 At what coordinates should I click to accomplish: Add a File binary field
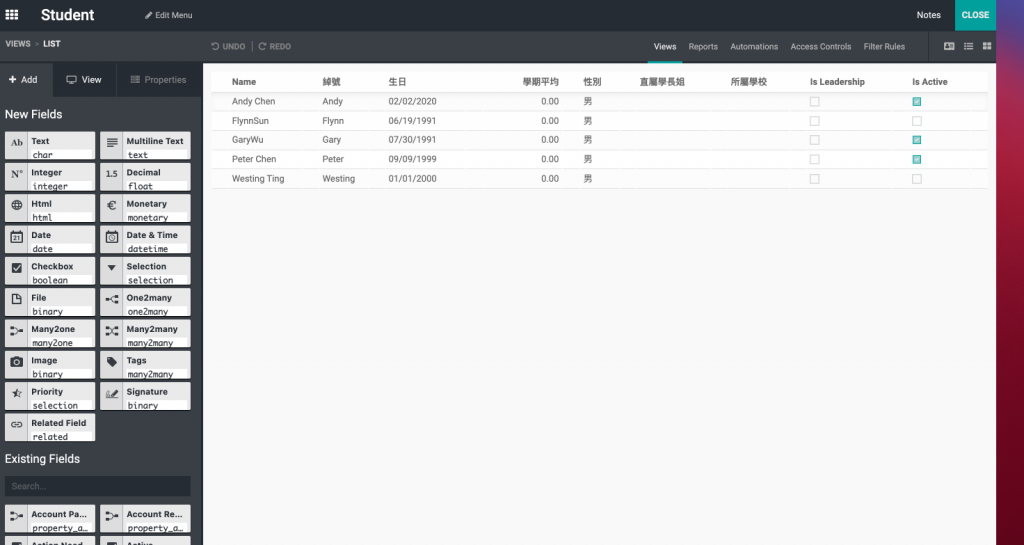point(50,302)
